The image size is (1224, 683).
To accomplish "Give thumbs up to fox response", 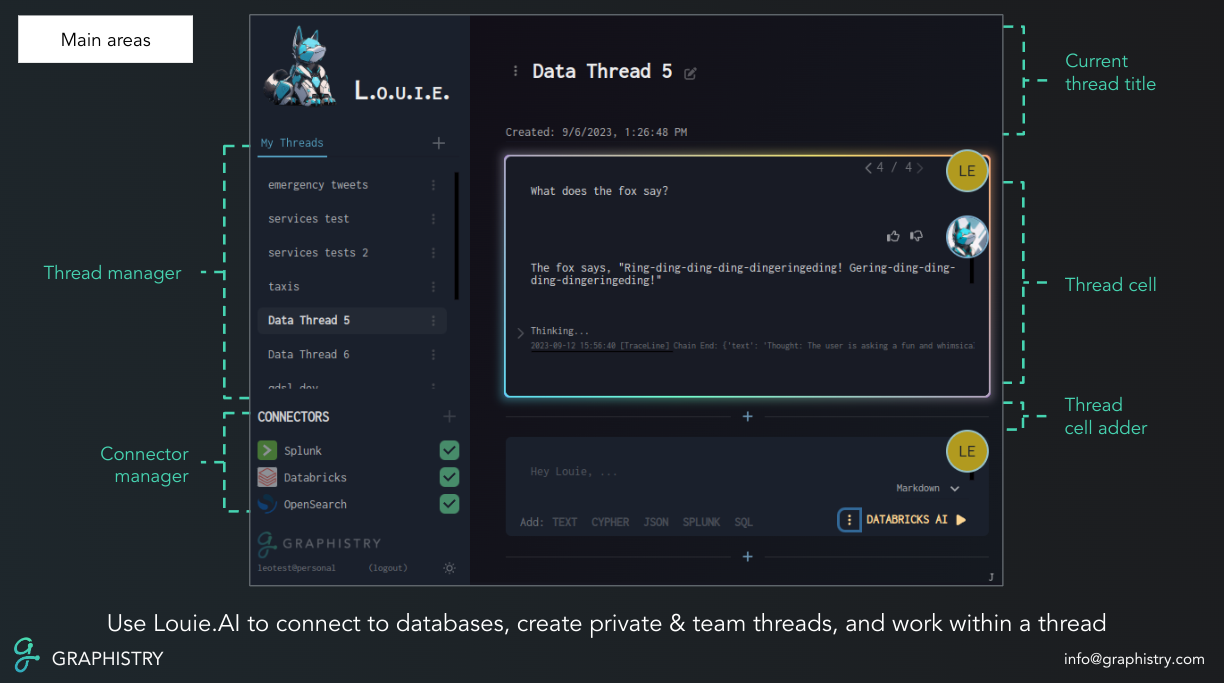I will pyautogui.click(x=893, y=236).
